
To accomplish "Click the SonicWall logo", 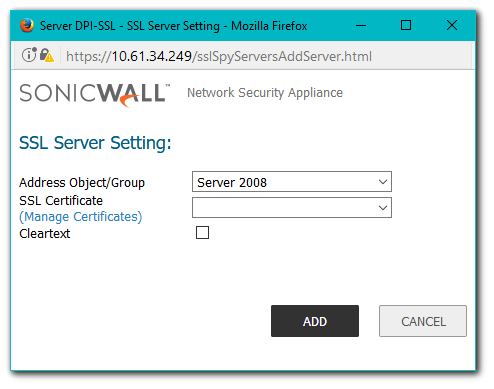I will click(95, 94).
